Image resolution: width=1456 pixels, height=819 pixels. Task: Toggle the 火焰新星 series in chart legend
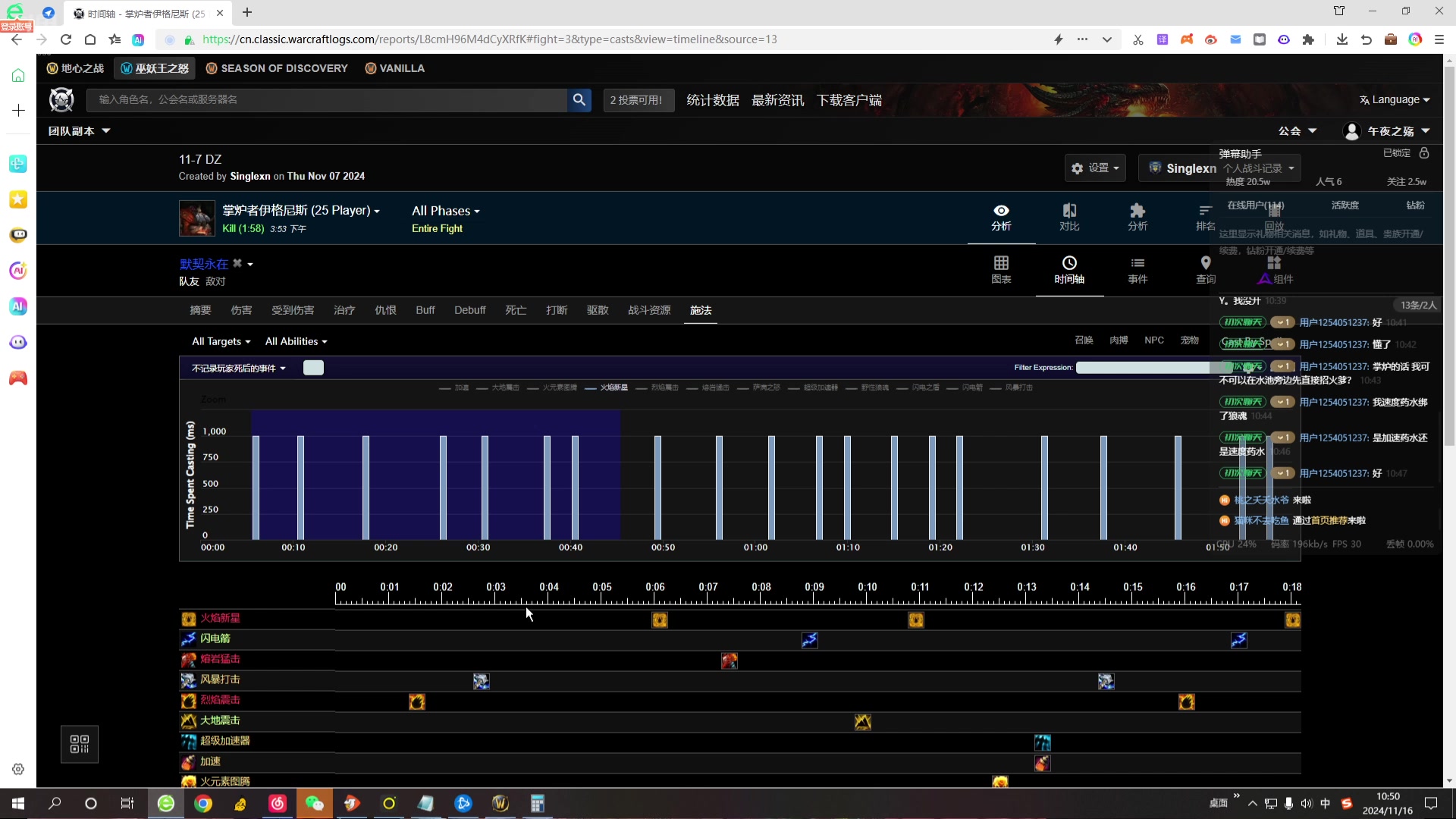[x=607, y=388]
